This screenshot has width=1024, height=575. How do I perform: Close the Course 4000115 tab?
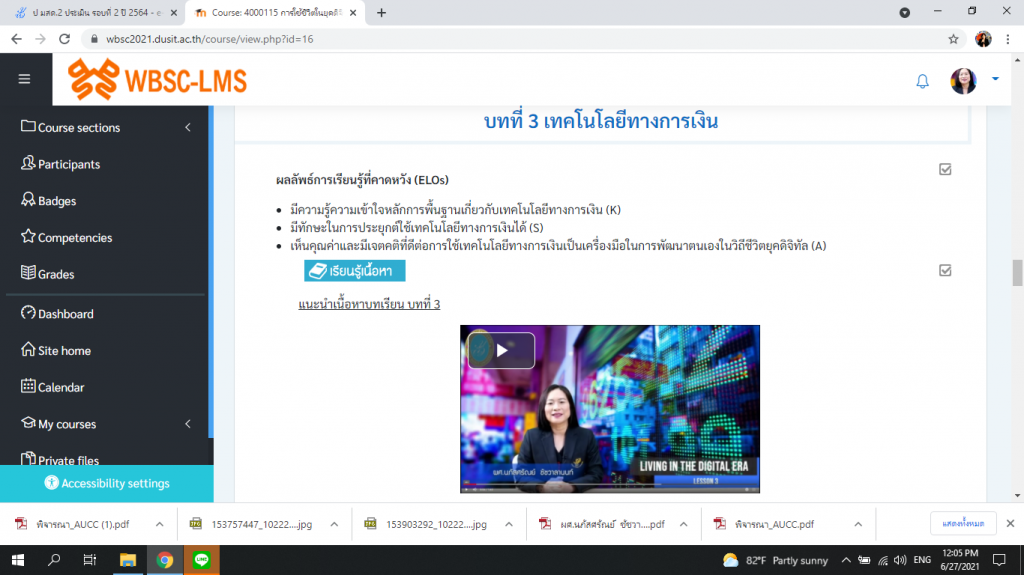click(x=353, y=12)
